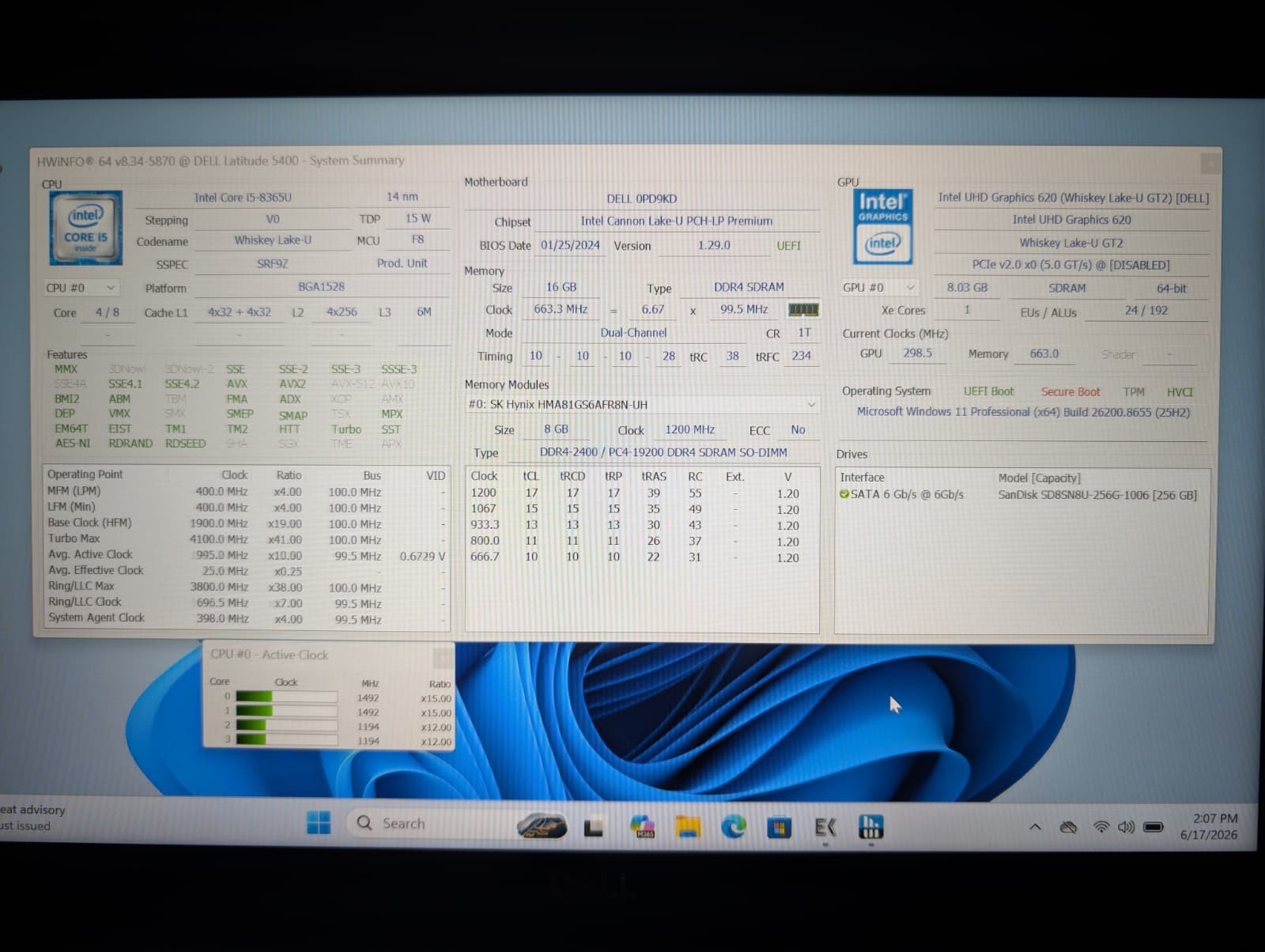The image size is (1265, 952).
Task: Click the Intel Core i5-8365U name field
Action: point(243,197)
